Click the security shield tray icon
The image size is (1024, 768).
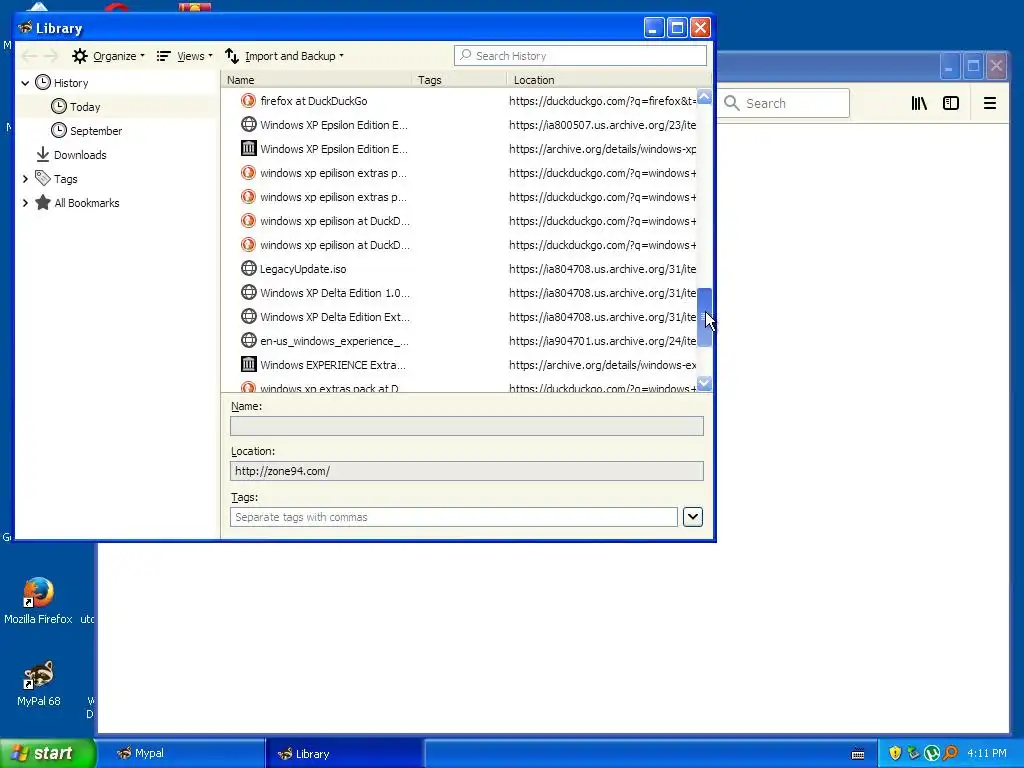click(x=895, y=753)
